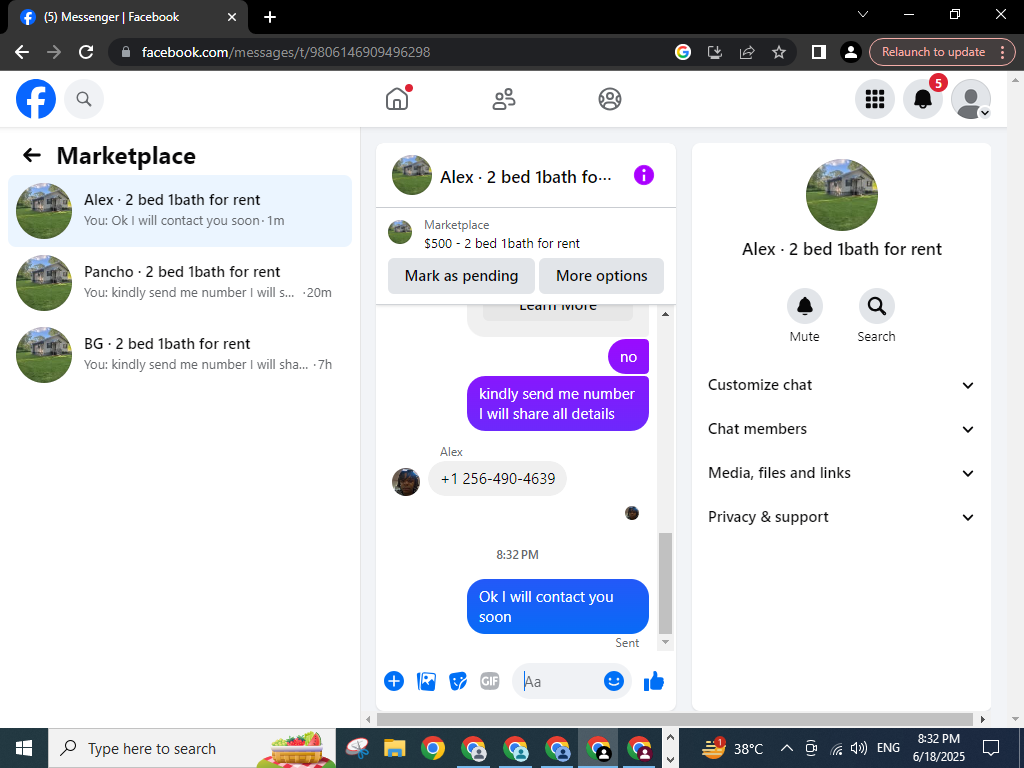Expand Privacy & support section
1024x768 pixels.
pyautogui.click(x=841, y=517)
